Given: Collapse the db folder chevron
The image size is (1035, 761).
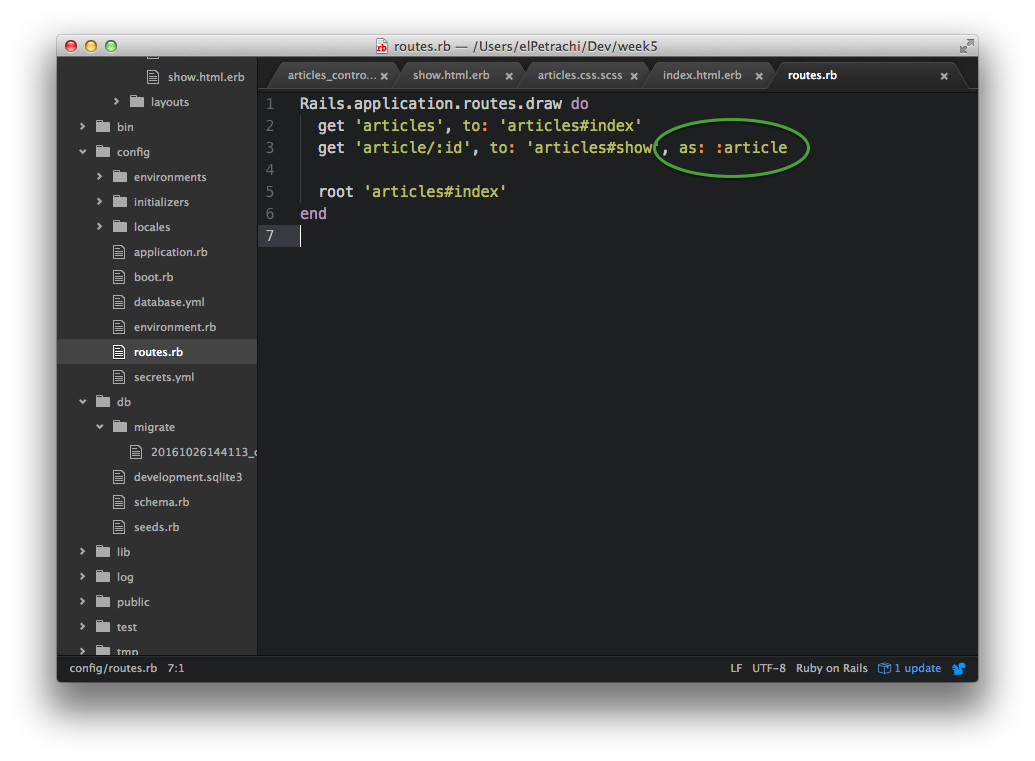Looking at the screenshot, I should 83,401.
